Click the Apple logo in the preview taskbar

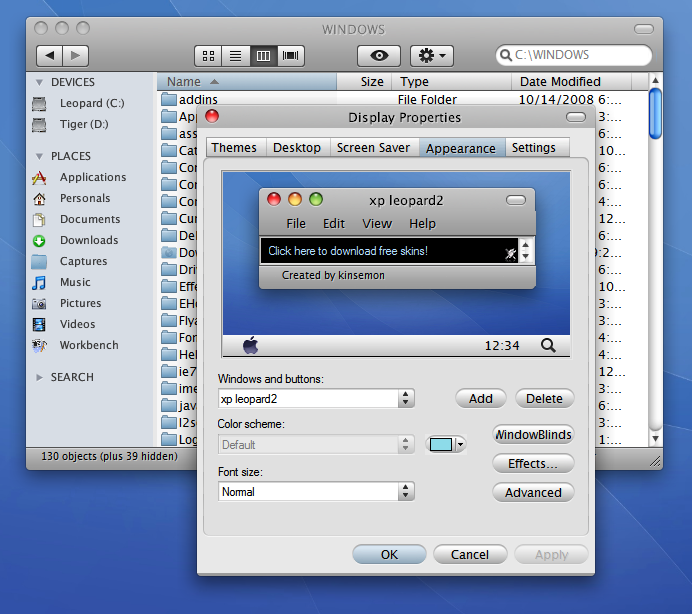click(251, 345)
